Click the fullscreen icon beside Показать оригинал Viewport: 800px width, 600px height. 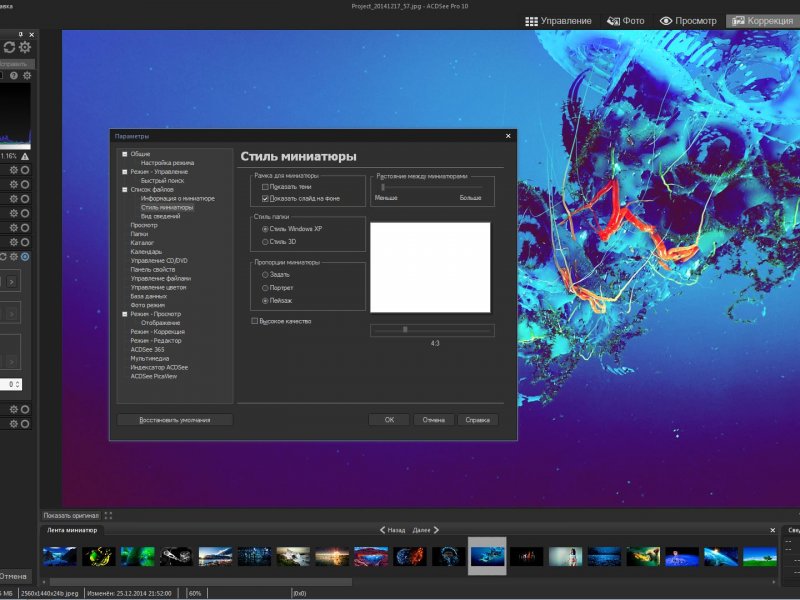click(x=108, y=515)
